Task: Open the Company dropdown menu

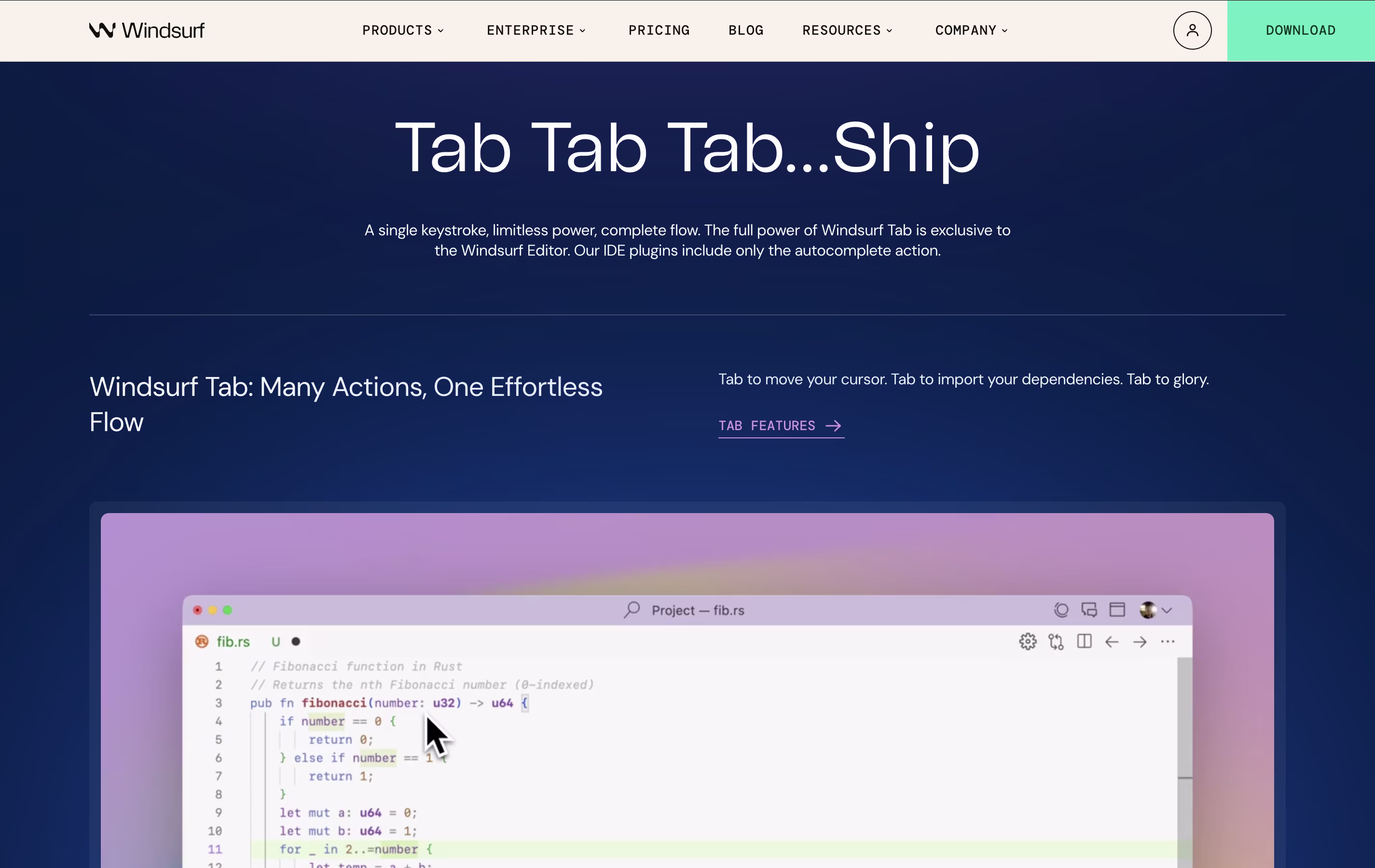Action: point(971,30)
